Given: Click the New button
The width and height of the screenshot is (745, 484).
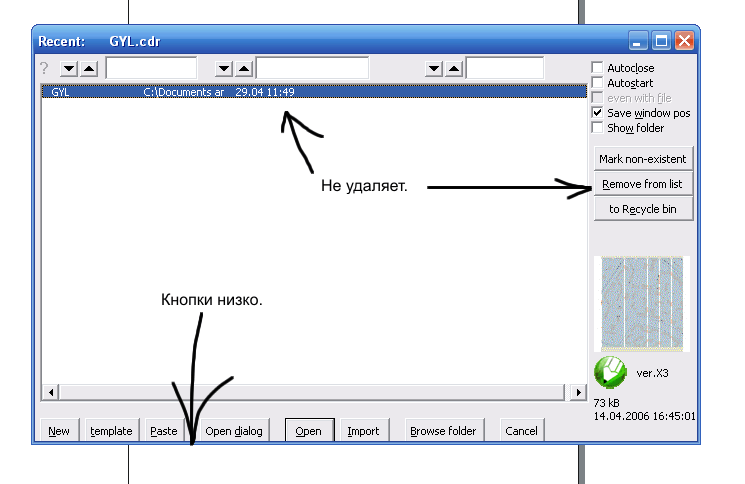Looking at the screenshot, I should coord(59,430).
